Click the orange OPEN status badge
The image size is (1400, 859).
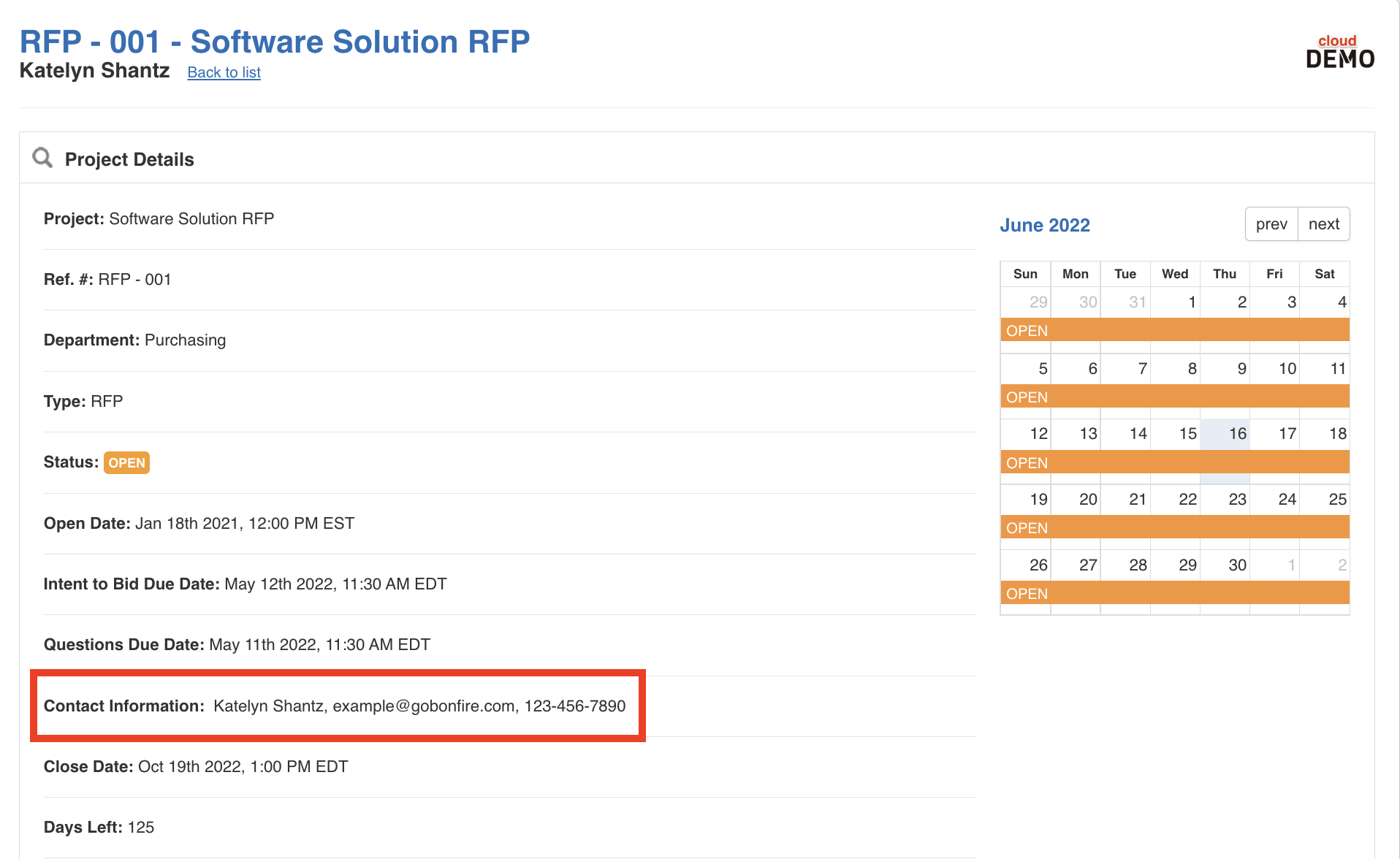click(126, 462)
